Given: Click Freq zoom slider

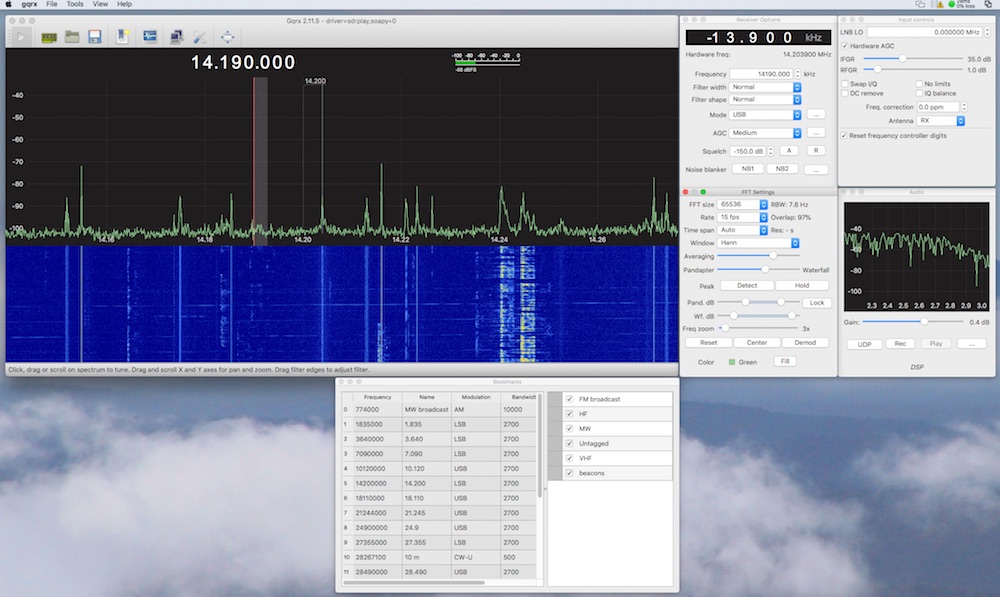Looking at the screenshot, I should [758, 328].
